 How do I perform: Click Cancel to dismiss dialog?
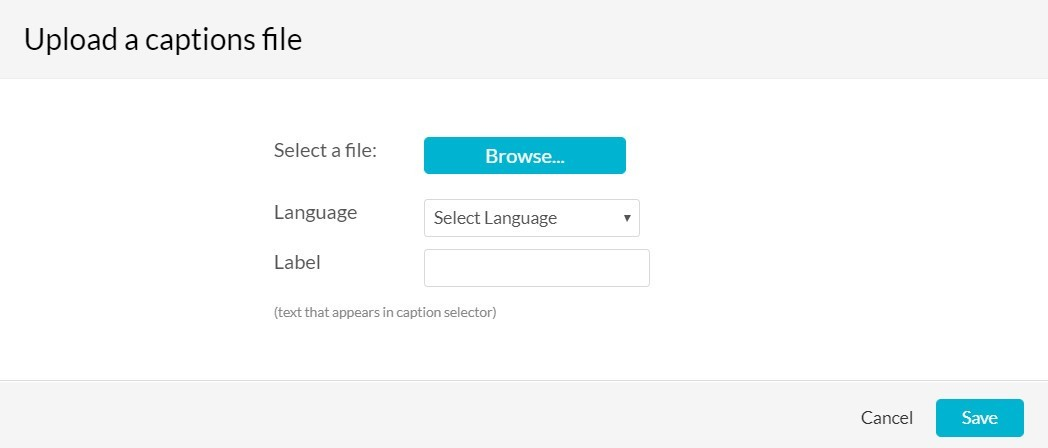click(x=886, y=418)
